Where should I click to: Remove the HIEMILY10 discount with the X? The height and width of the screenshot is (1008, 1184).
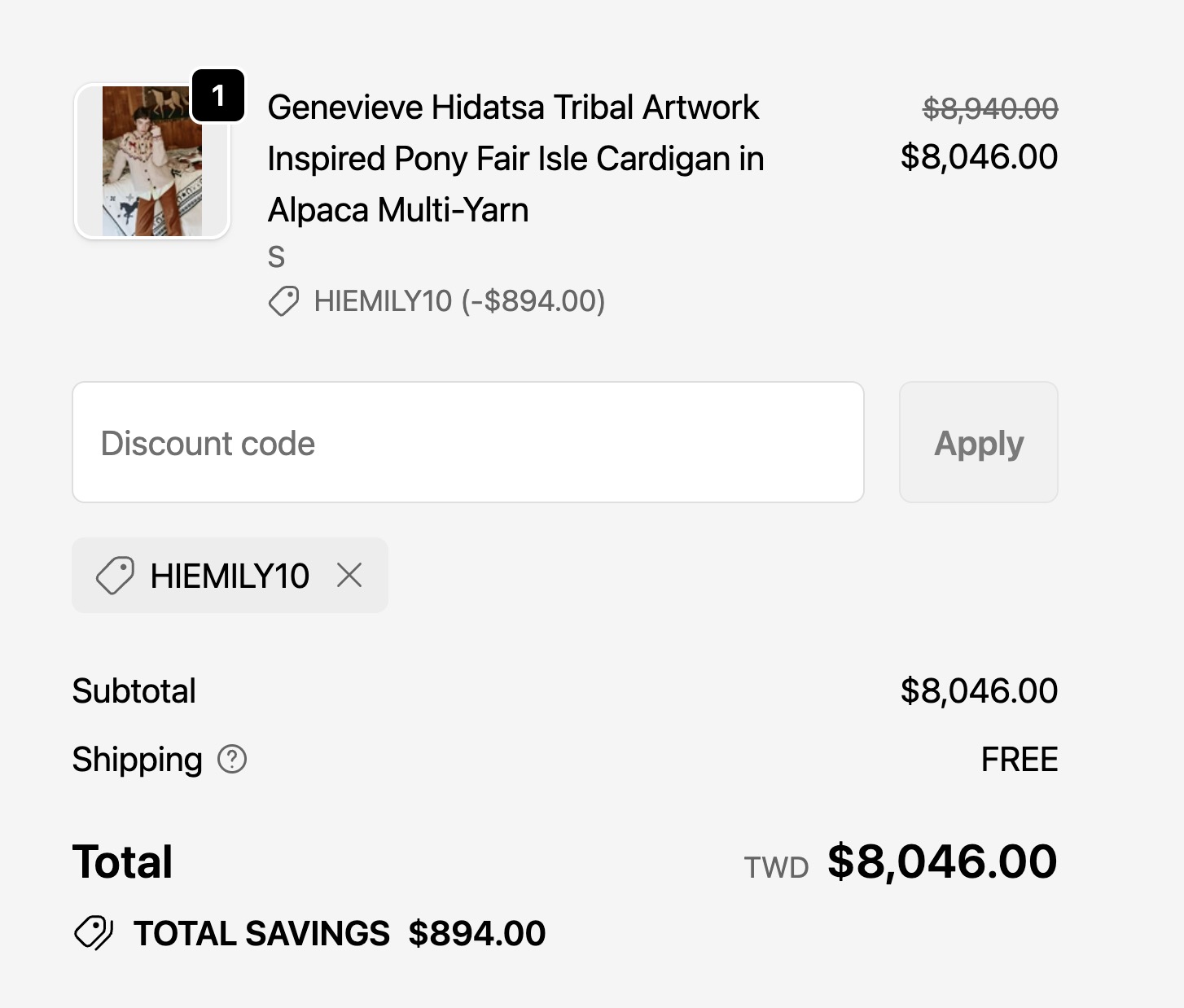[x=349, y=576]
